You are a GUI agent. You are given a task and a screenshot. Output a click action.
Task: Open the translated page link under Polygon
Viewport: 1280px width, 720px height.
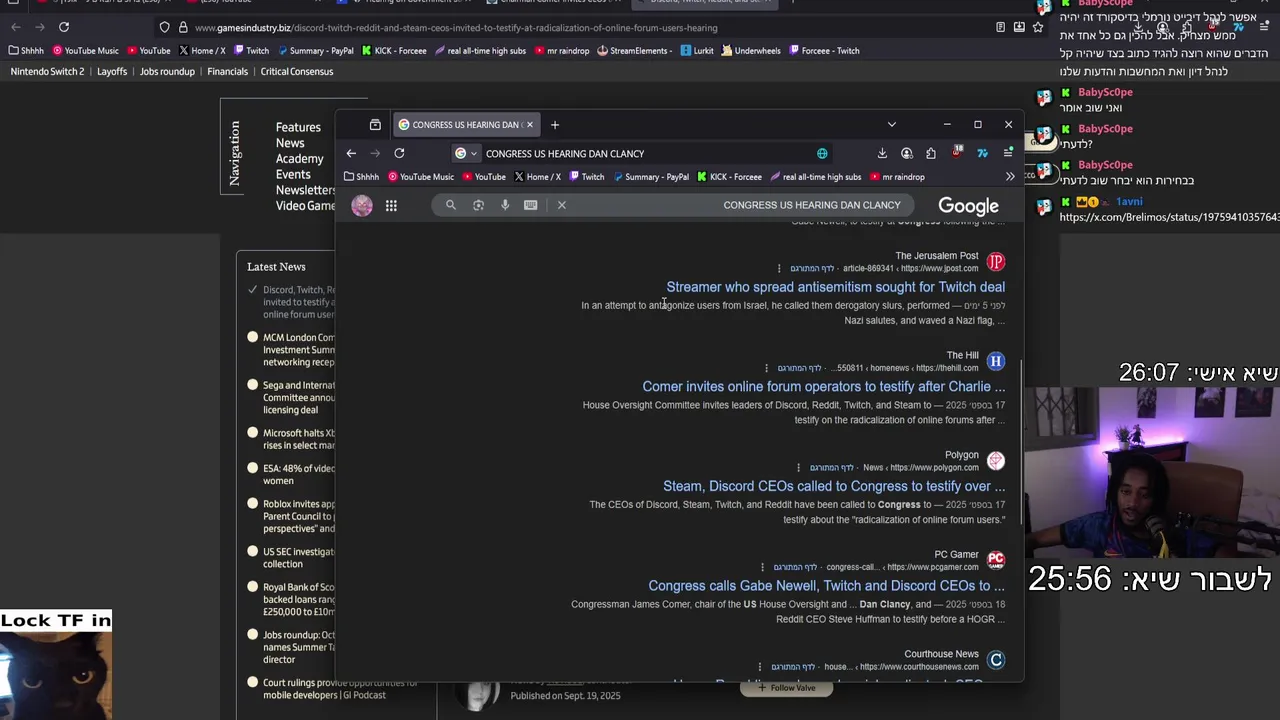click(x=832, y=468)
